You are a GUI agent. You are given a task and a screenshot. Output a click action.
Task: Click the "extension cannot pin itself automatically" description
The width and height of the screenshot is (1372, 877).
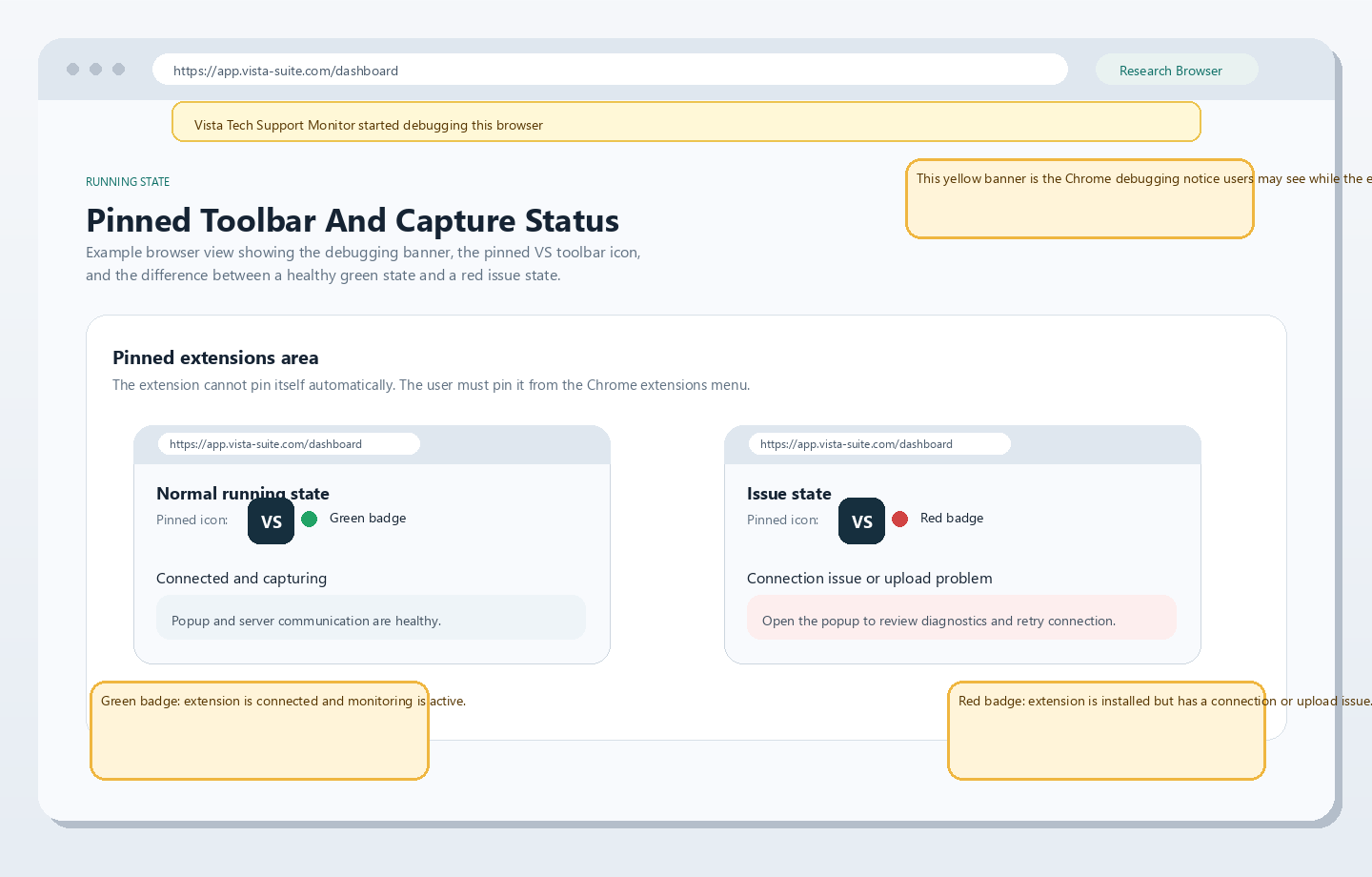pyautogui.click(x=431, y=385)
